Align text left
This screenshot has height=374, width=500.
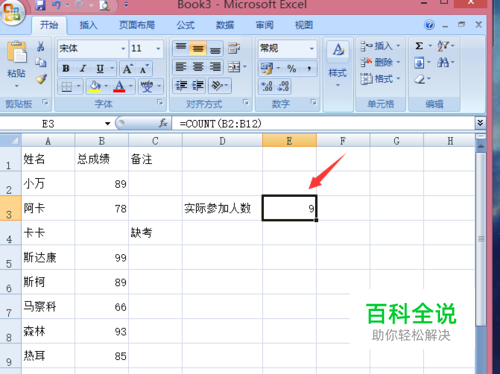coord(181,67)
